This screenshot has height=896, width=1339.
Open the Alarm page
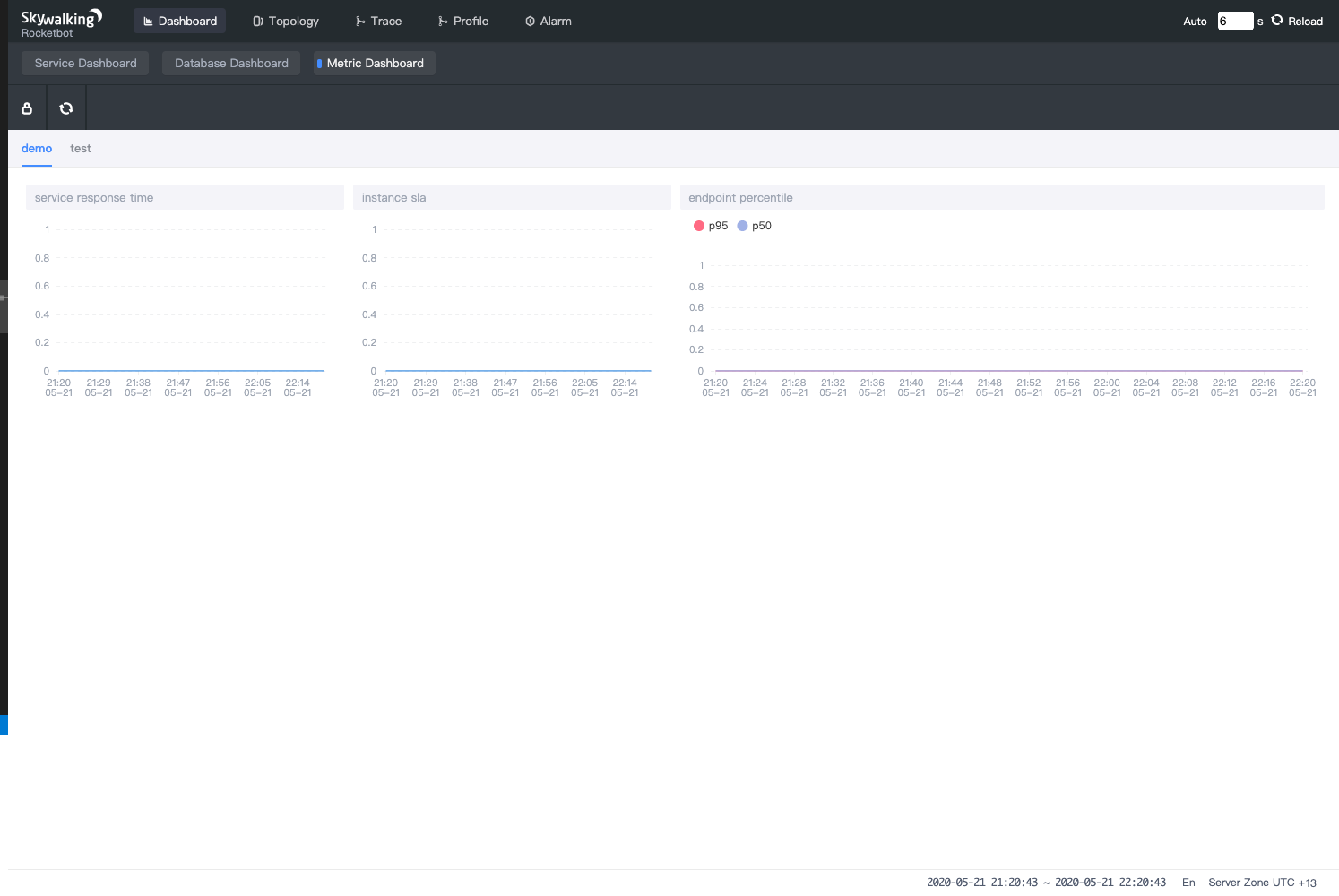point(548,21)
